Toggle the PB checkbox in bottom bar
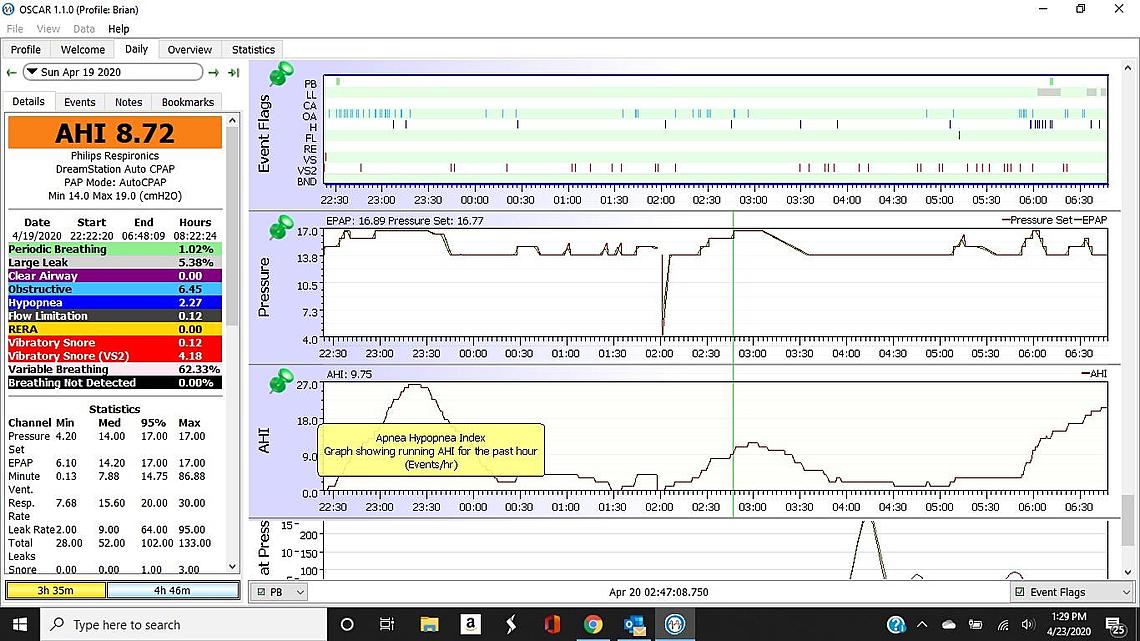This screenshot has width=1140, height=641. [x=262, y=592]
